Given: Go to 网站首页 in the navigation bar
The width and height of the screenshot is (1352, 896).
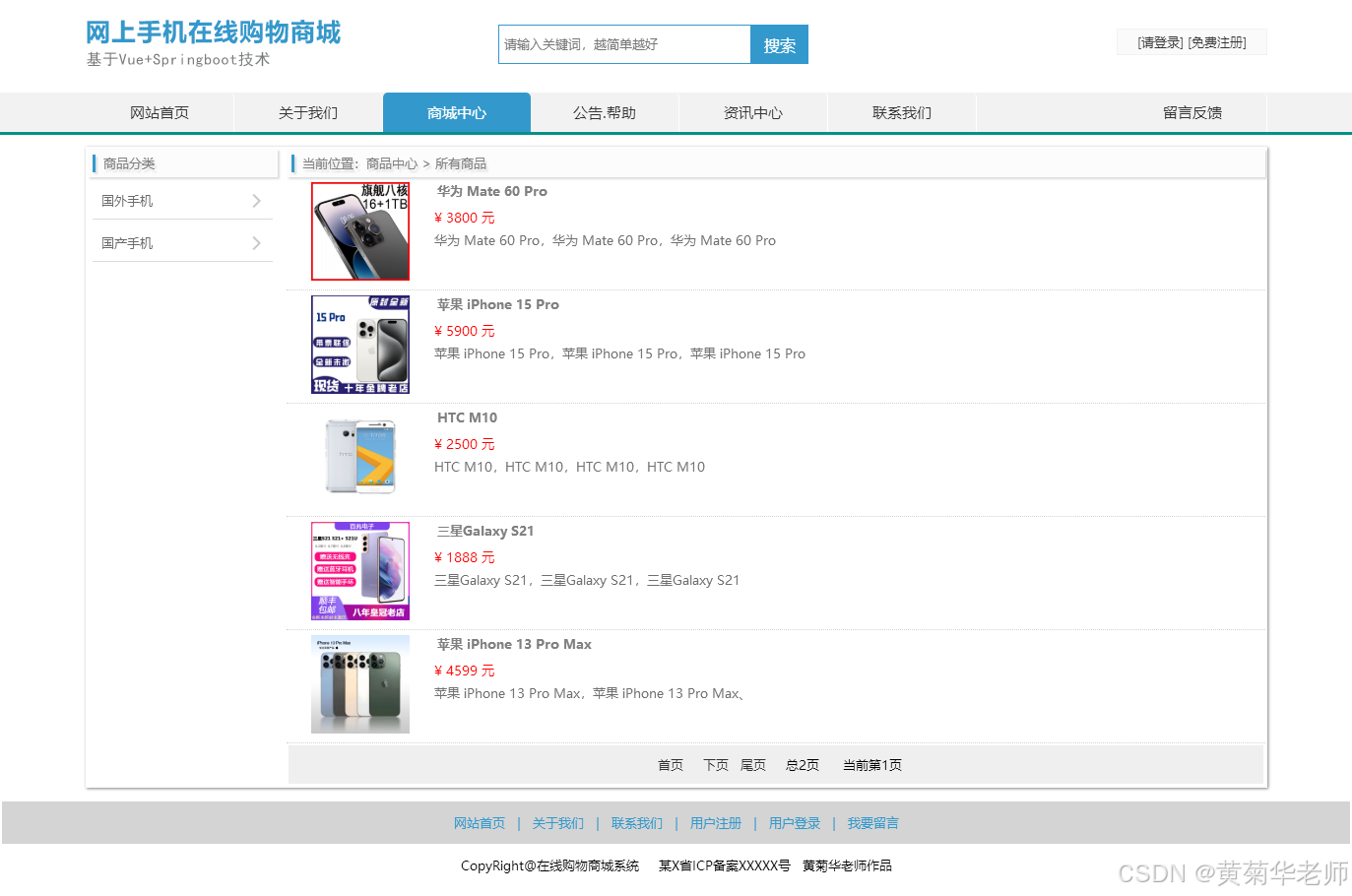Looking at the screenshot, I should click(x=160, y=112).
